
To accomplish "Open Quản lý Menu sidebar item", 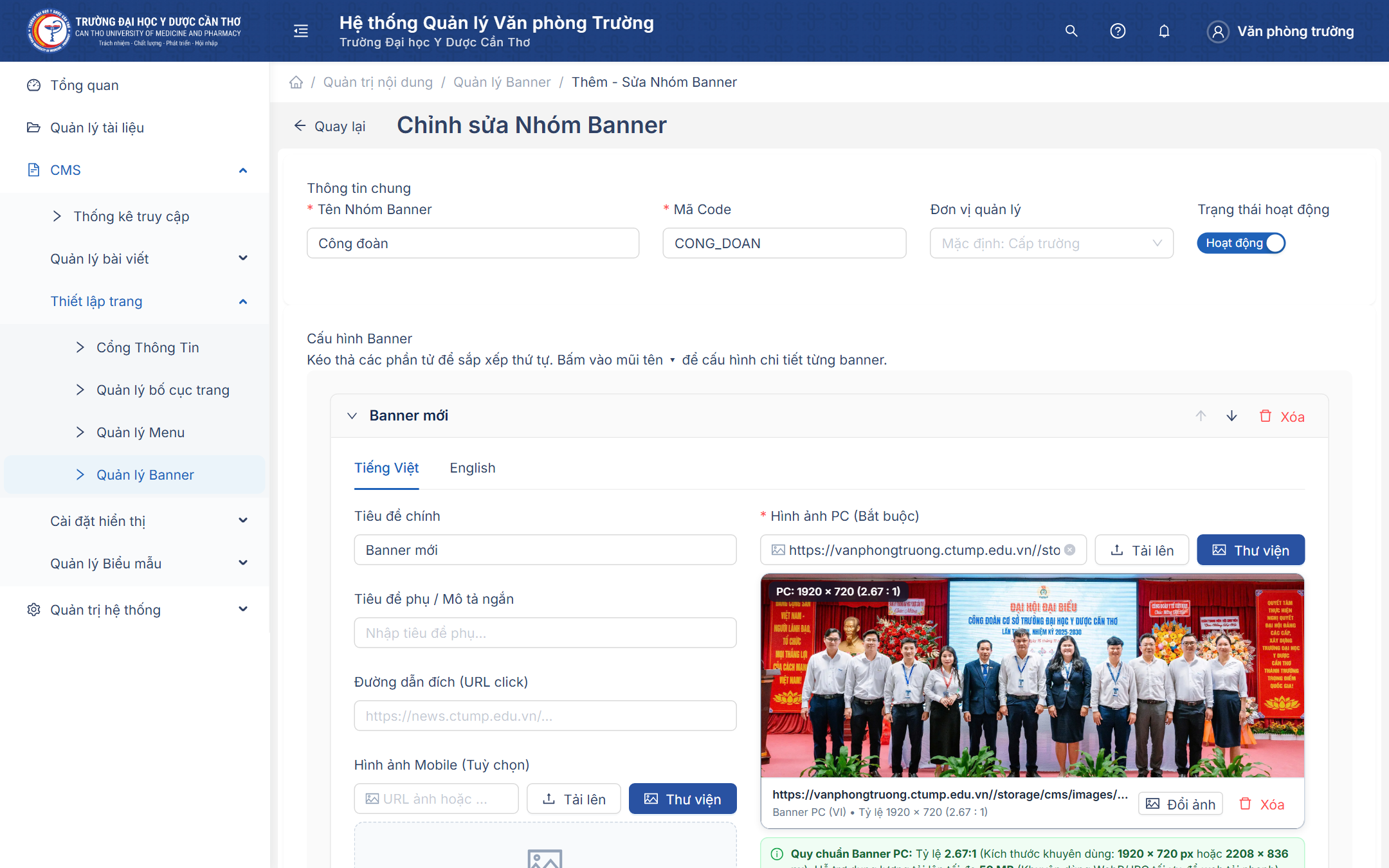I will pyautogui.click(x=135, y=433).
